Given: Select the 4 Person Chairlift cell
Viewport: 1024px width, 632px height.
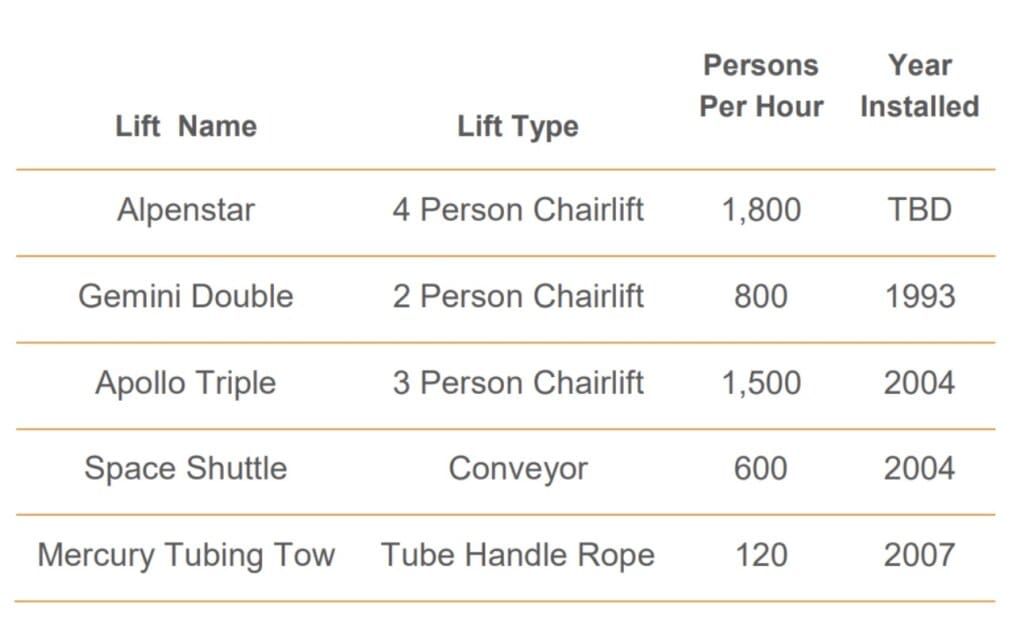Looking at the screenshot, I should tap(518, 210).
